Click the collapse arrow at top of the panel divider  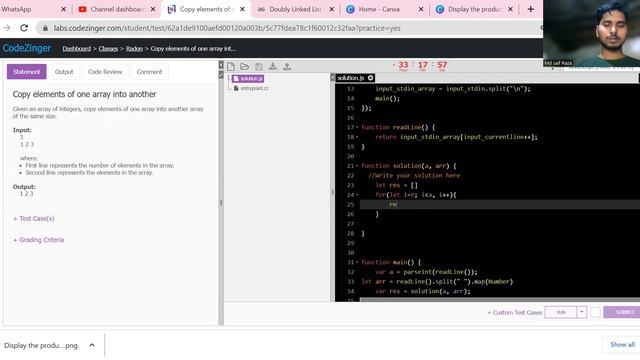tap(221, 64)
